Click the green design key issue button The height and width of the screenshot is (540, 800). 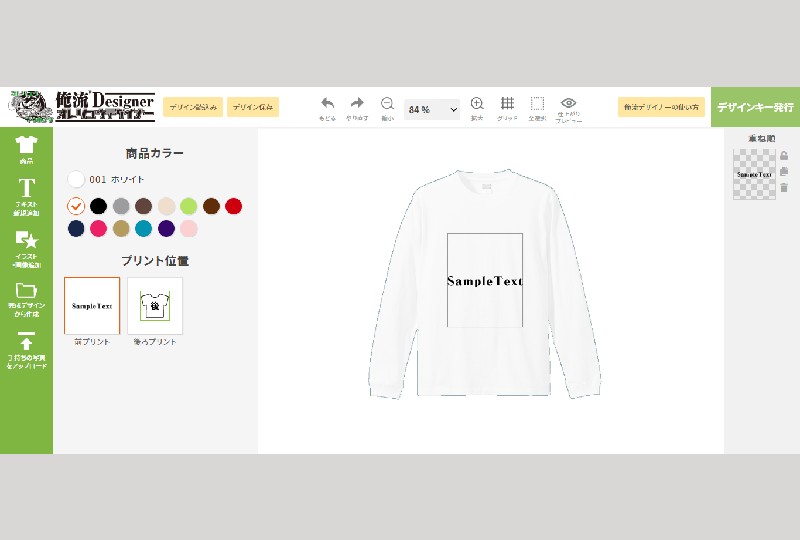(x=755, y=107)
